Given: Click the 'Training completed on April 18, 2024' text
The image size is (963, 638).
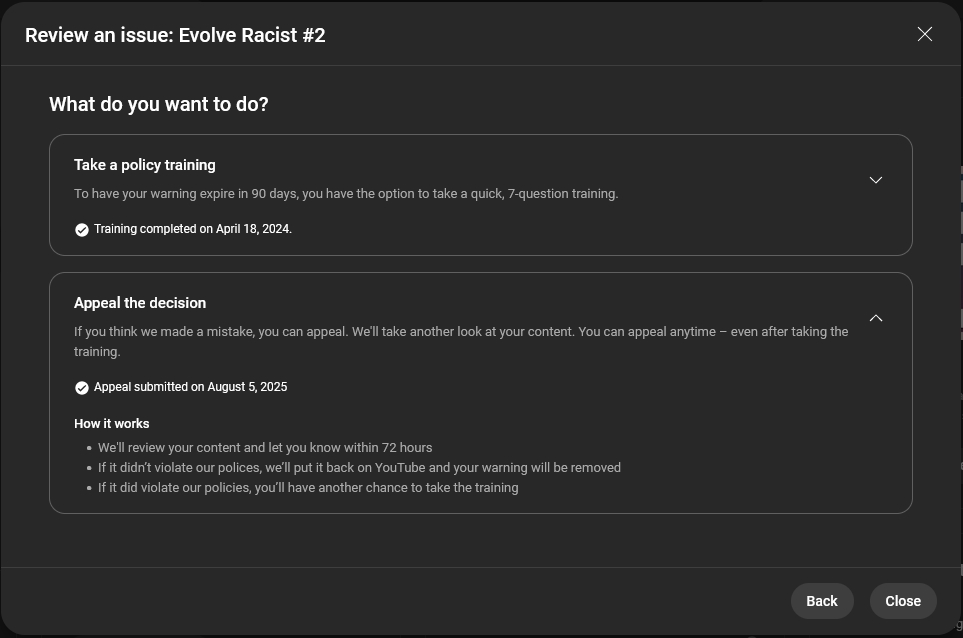Looking at the screenshot, I should click(193, 229).
